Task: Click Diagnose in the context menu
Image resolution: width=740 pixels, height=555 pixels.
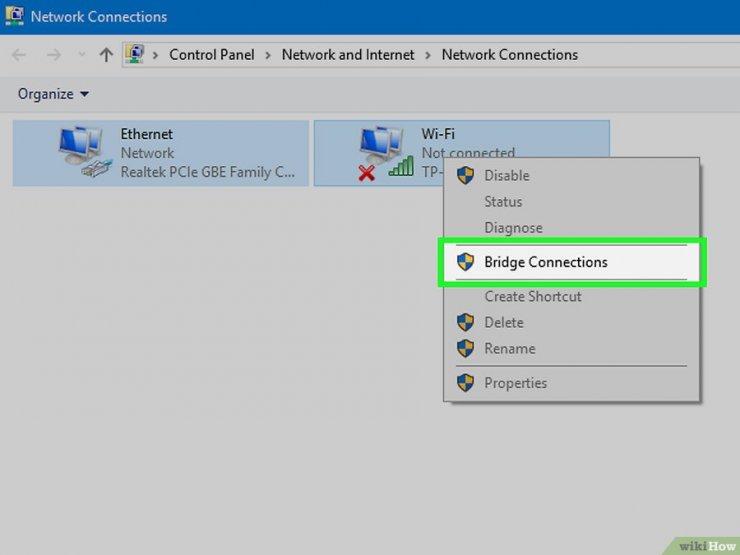Action: point(572,228)
